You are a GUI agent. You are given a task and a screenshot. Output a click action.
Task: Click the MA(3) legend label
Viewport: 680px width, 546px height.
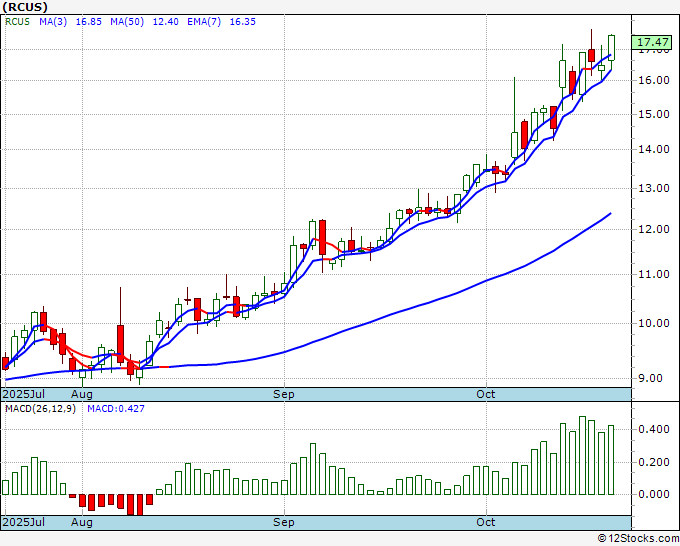pos(53,22)
